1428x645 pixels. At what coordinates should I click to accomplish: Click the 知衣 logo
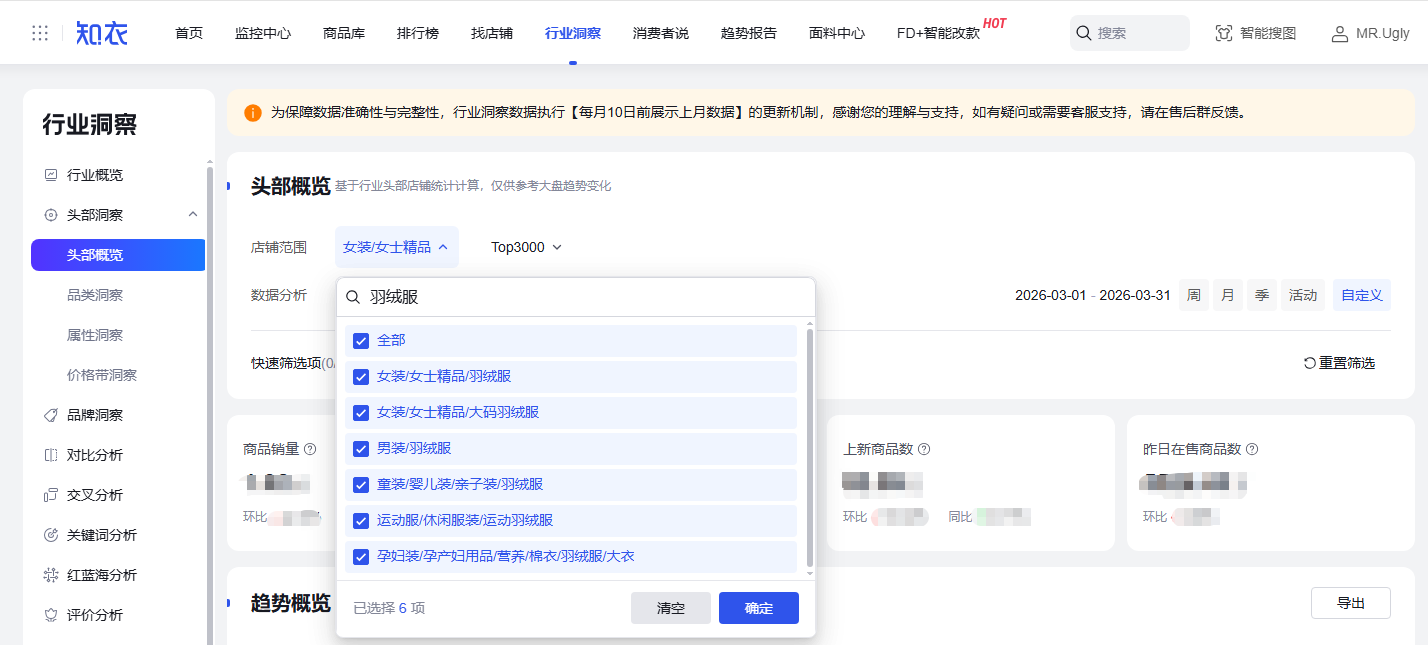[102, 33]
